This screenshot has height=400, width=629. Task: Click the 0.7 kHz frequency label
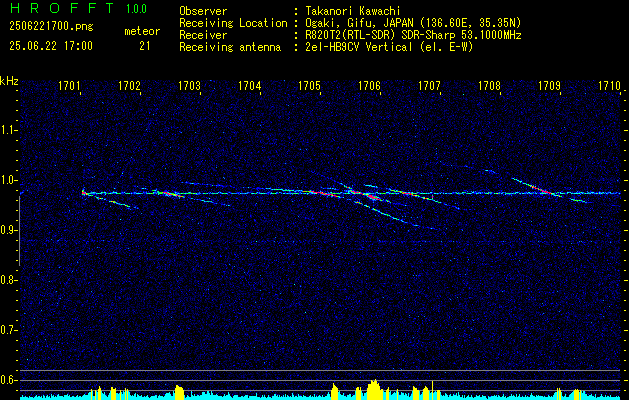9,330
